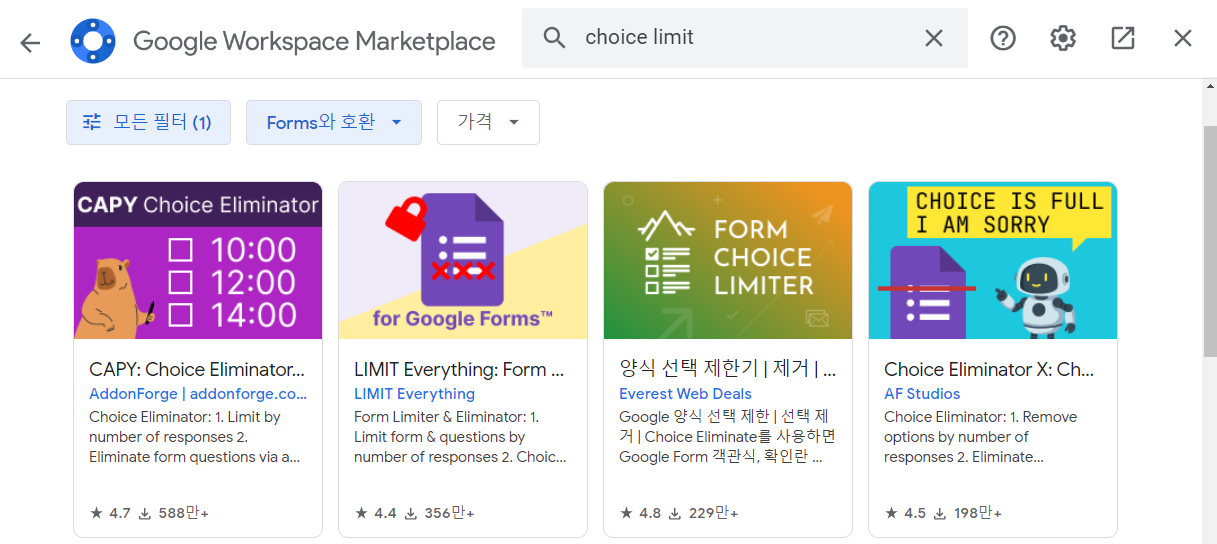Click the Google Workspace Marketplace logo
1217x544 pixels.
tap(93, 41)
